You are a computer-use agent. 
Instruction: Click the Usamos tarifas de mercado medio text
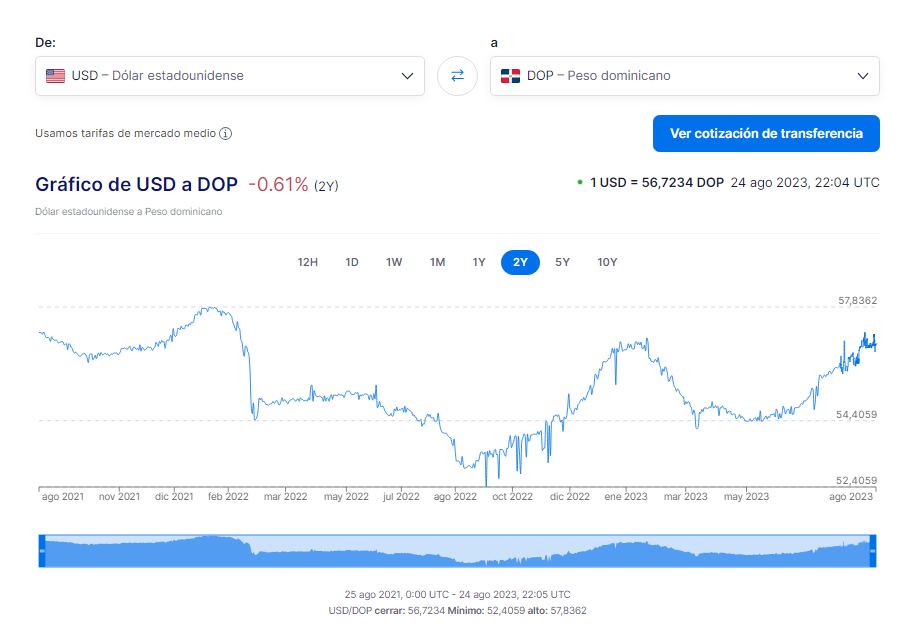(x=125, y=133)
